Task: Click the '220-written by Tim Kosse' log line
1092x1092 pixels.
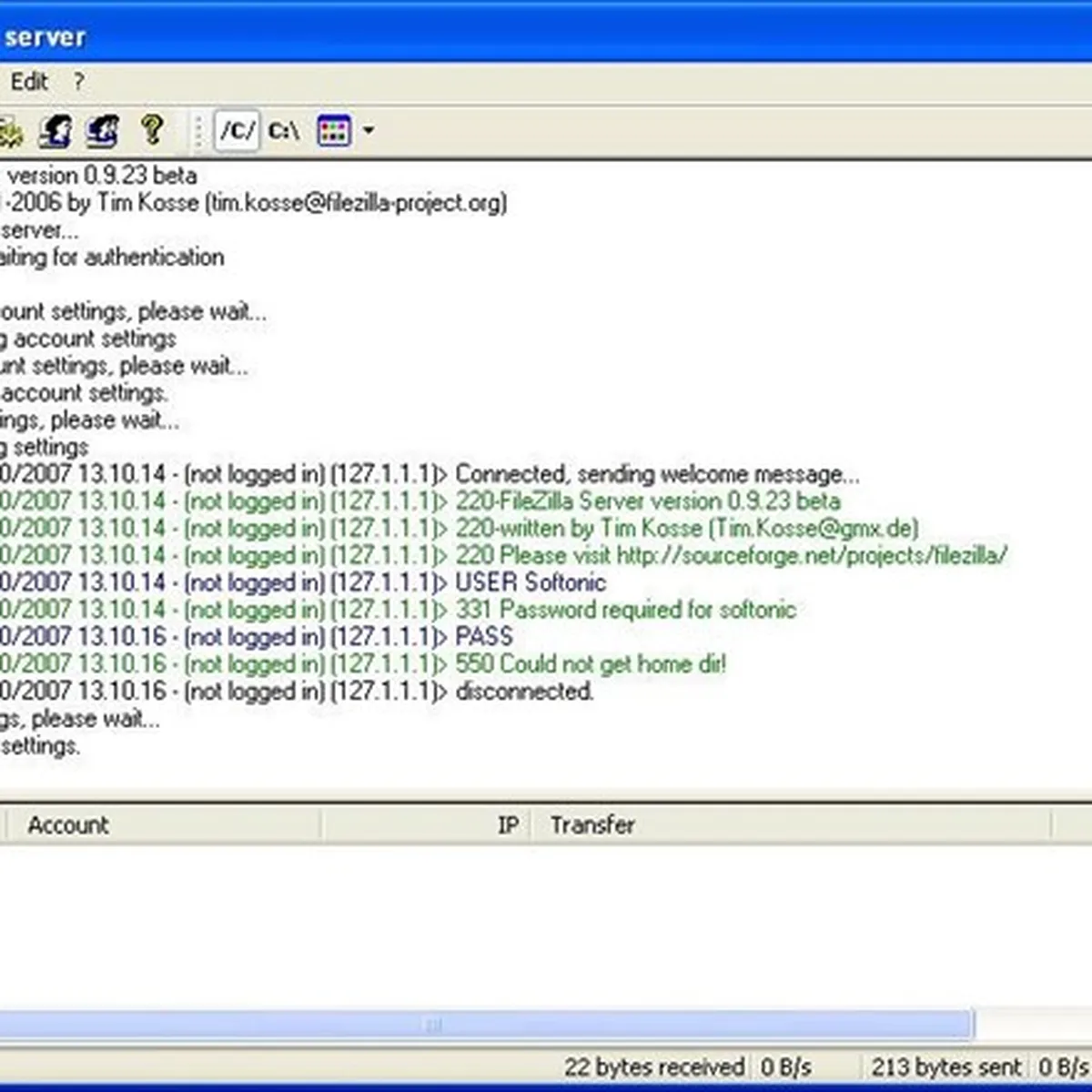Action: [x=460, y=529]
